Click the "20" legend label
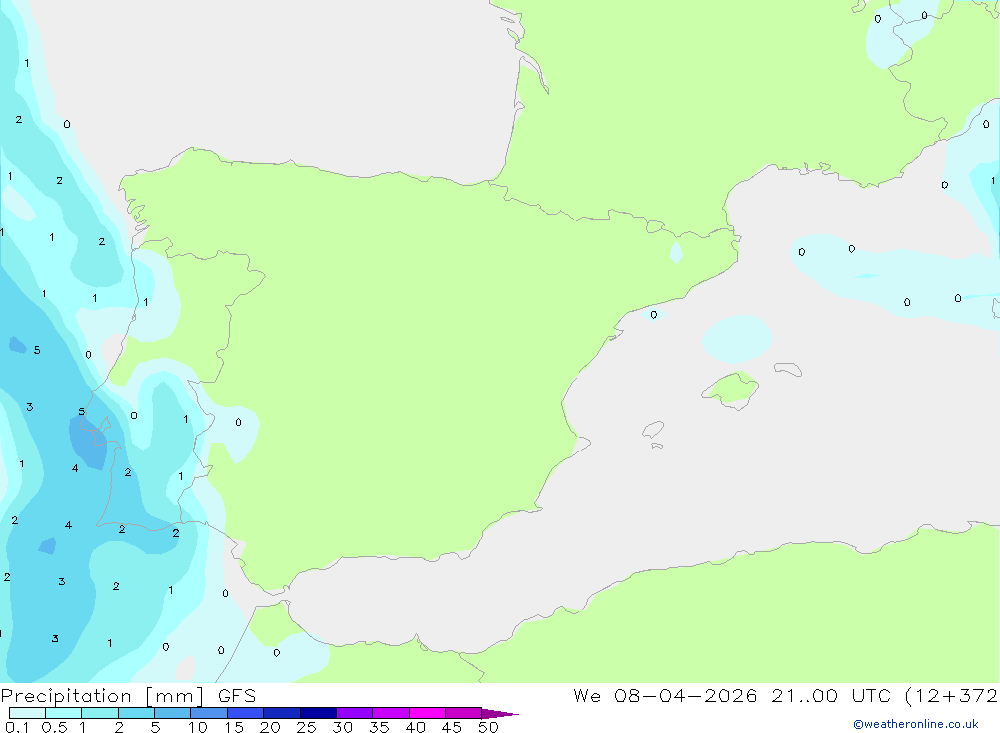 (270, 727)
